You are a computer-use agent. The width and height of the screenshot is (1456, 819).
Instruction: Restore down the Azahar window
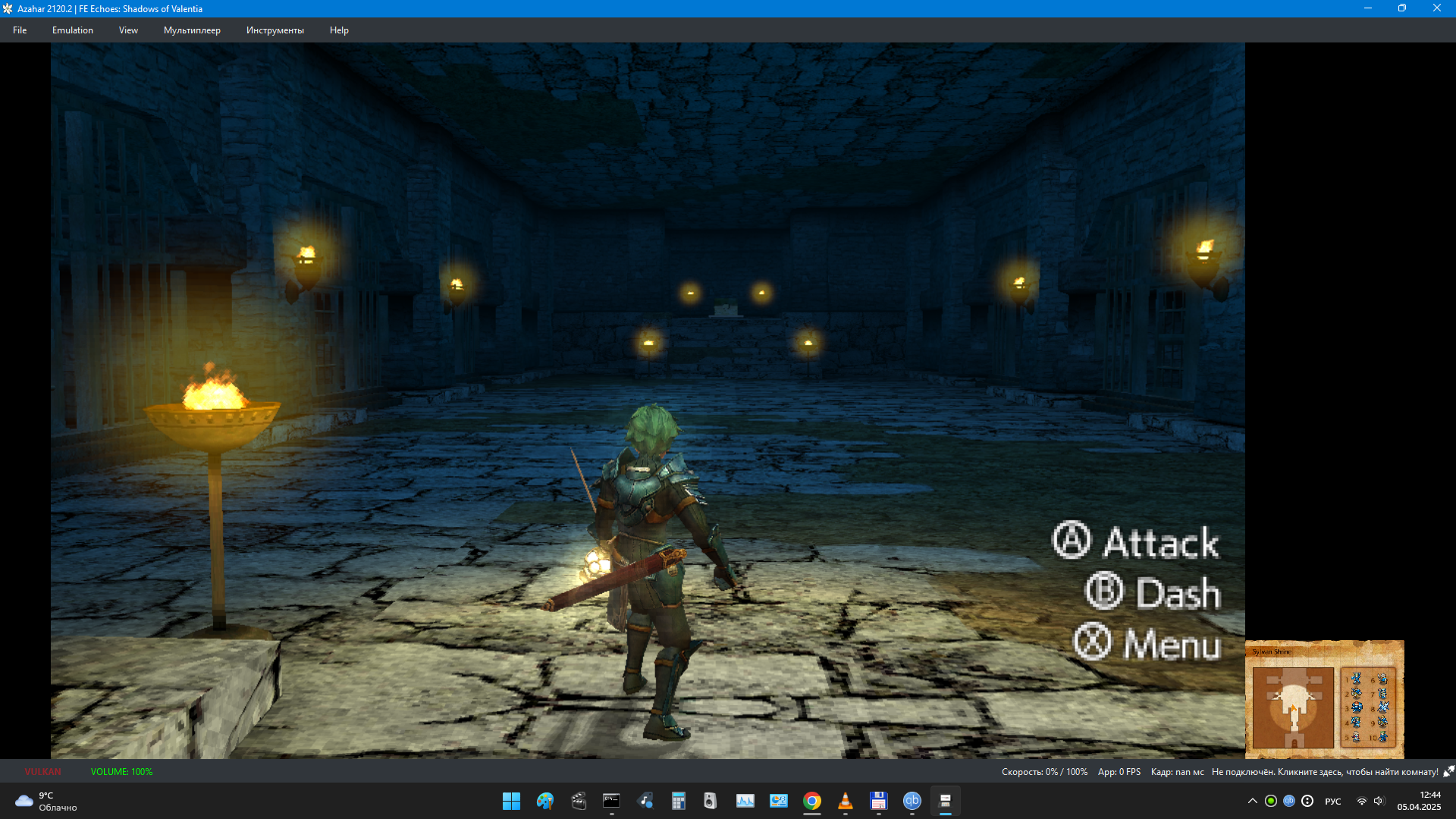pyautogui.click(x=1402, y=8)
